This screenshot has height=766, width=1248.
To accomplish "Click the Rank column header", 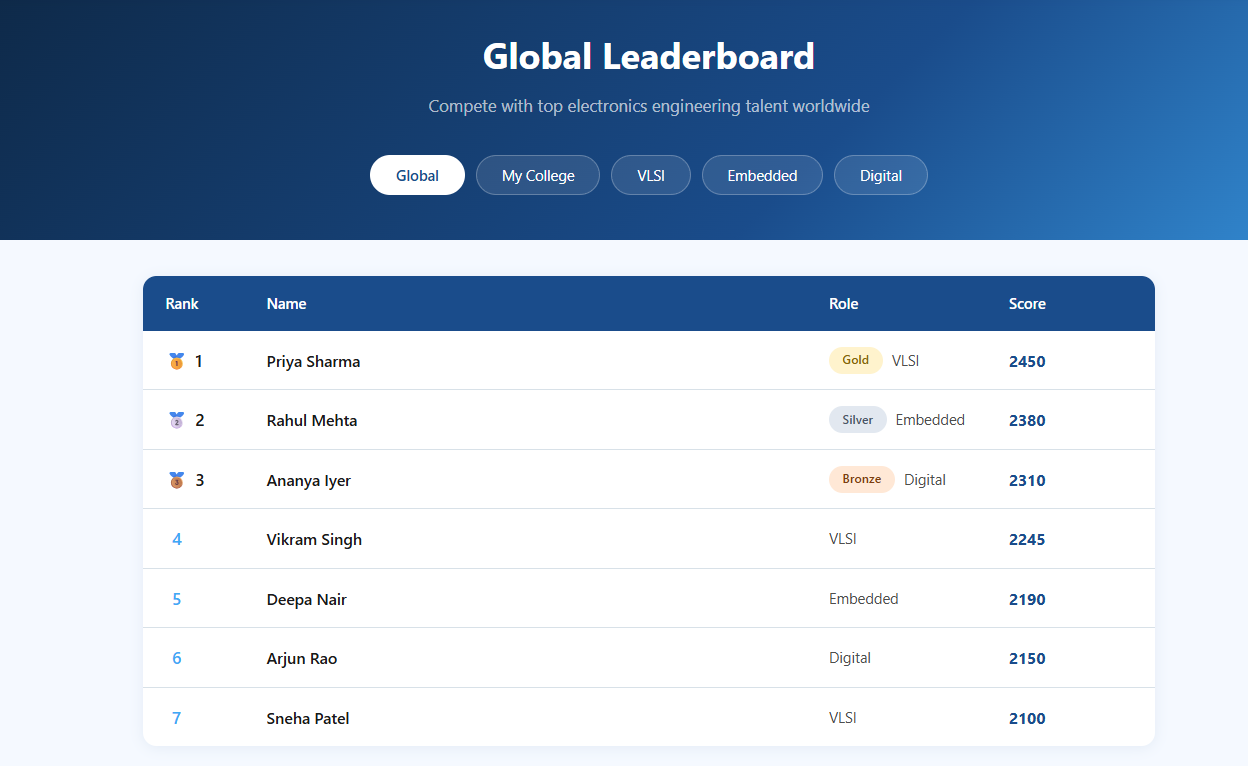I will [x=182, y=304].
